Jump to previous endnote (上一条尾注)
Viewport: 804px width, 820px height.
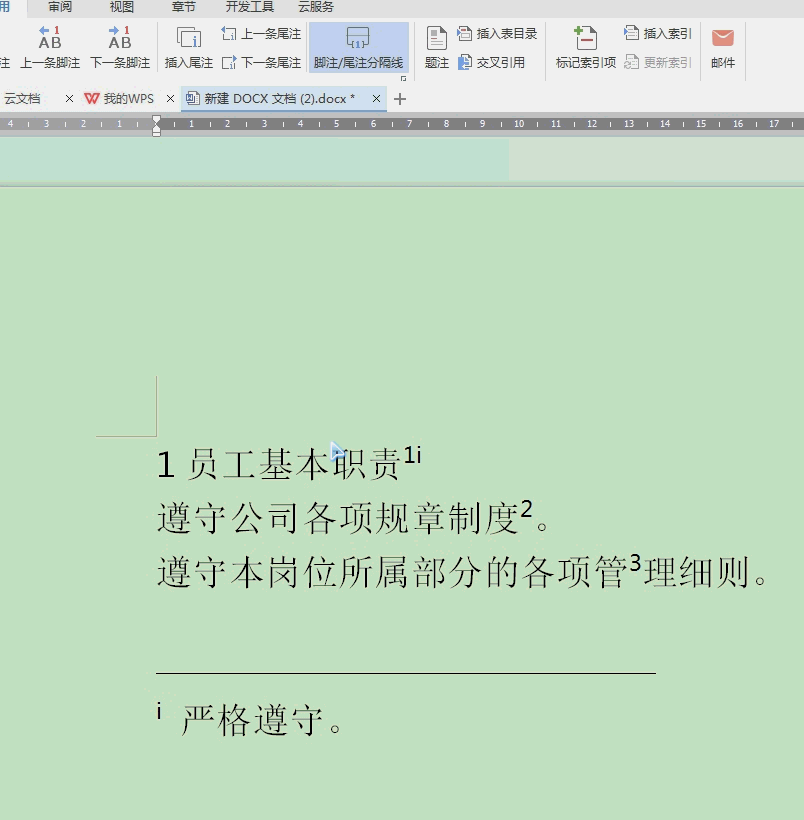pyautogui.click(x=261, y=34)
